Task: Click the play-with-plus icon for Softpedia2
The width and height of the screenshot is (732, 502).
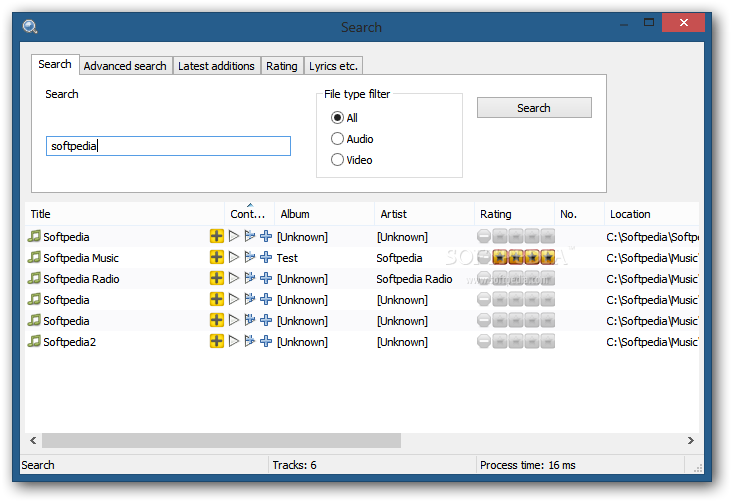Action: [250, 341]
